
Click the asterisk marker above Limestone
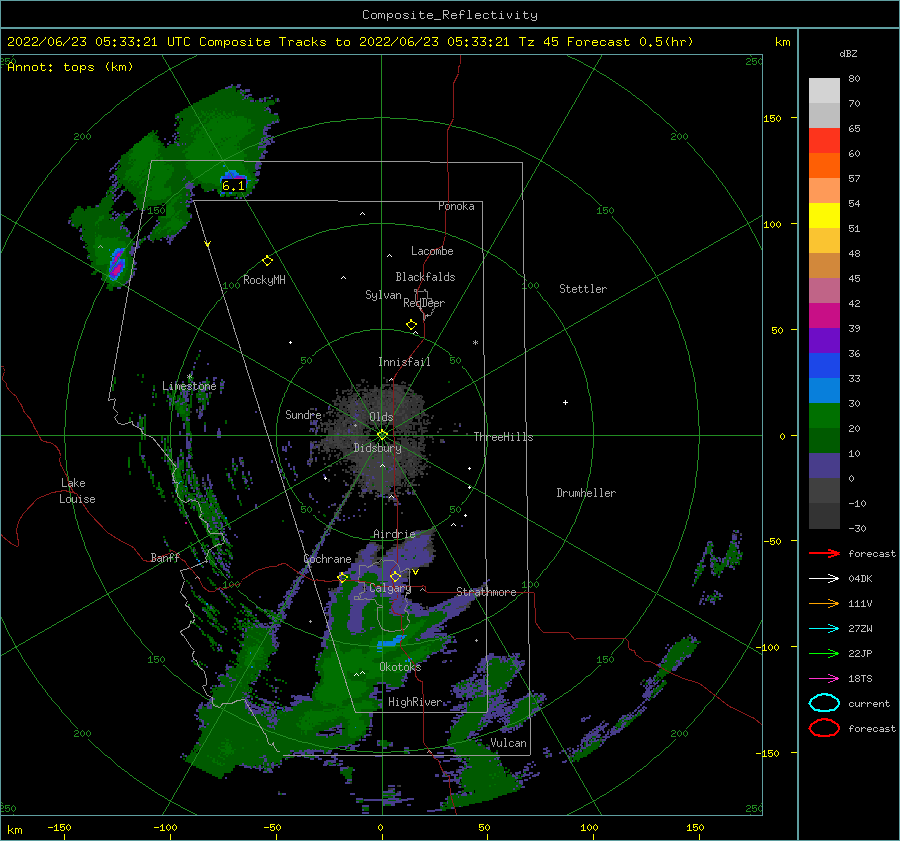[x=189, y=377]
